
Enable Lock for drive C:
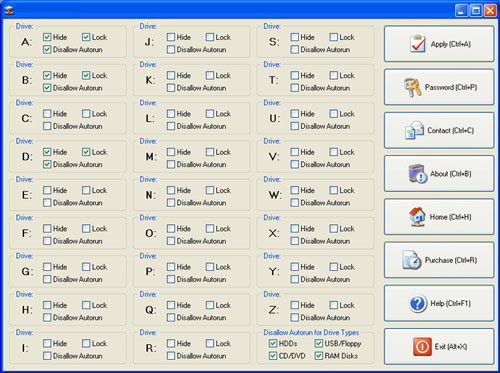click(86, 114)
